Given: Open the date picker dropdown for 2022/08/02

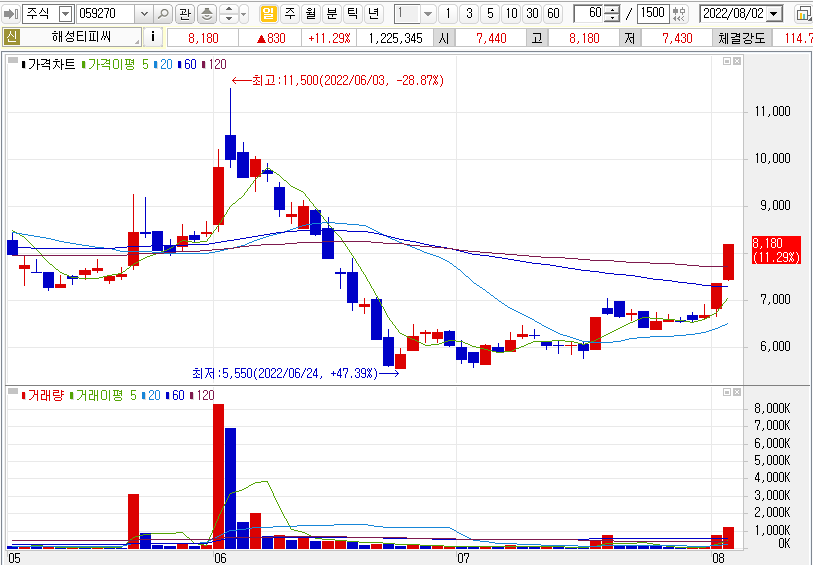Looking at the screenshot, I should click(x=775, y=13).
